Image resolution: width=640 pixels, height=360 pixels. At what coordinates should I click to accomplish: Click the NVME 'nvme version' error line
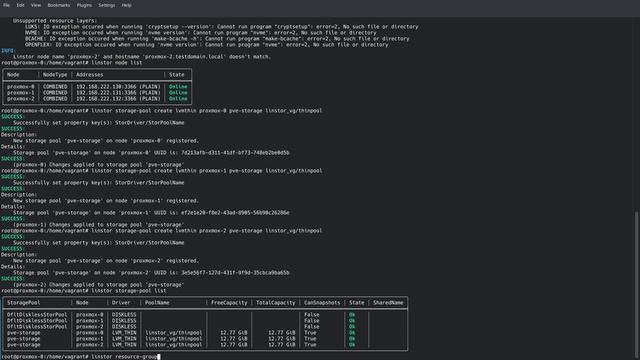pos(200,33)
